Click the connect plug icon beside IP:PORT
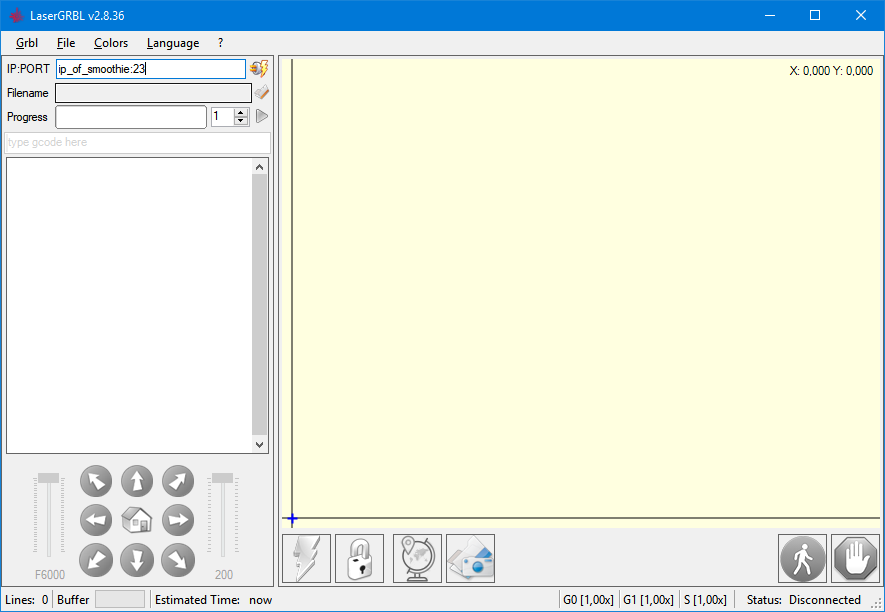 [259, 69]
